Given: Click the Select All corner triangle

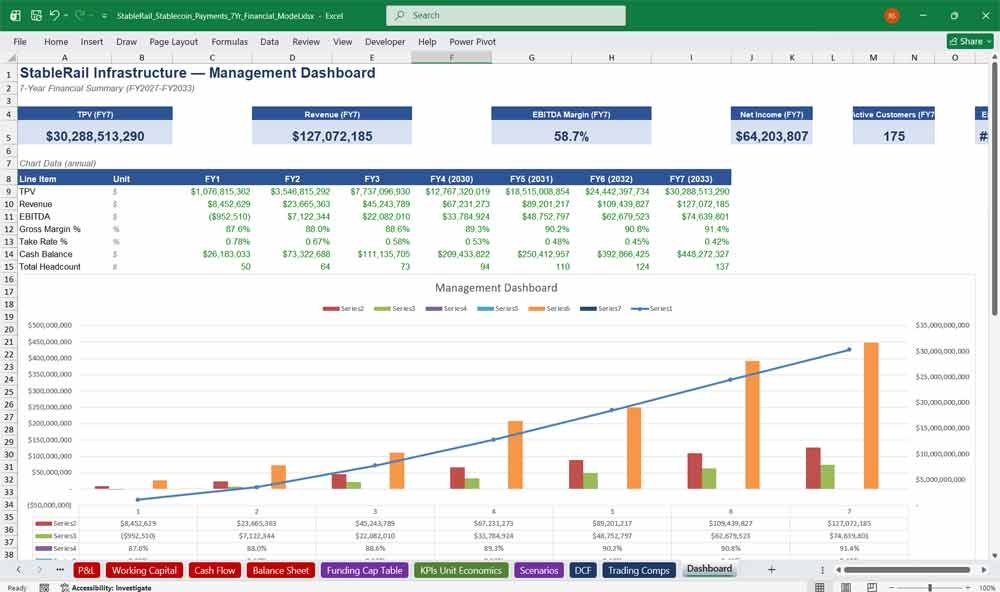Looking at the screenshot, I should pyautogui.click(x=11, y=58).
